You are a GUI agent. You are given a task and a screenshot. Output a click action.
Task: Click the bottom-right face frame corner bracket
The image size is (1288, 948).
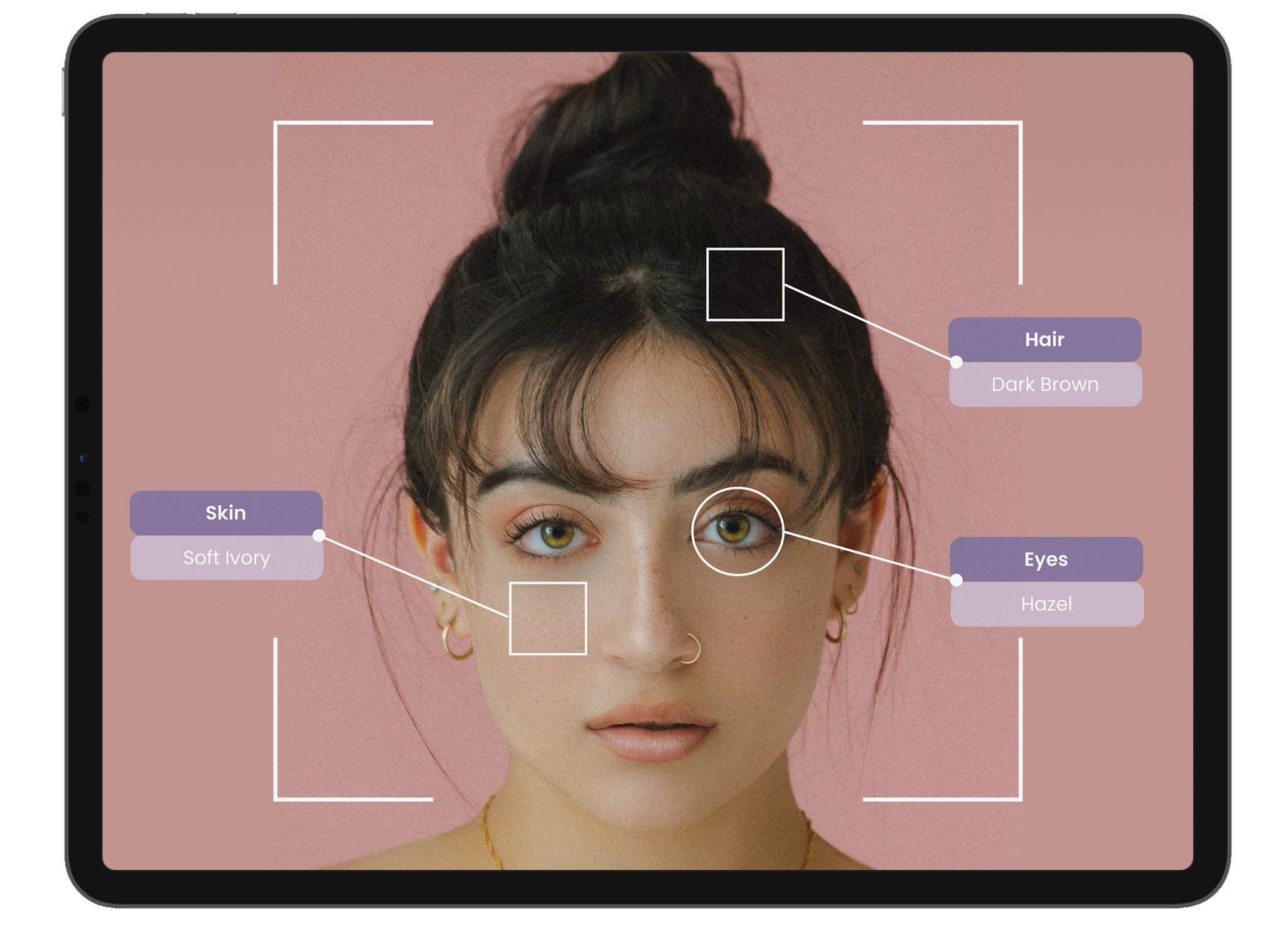[1019, 798]
